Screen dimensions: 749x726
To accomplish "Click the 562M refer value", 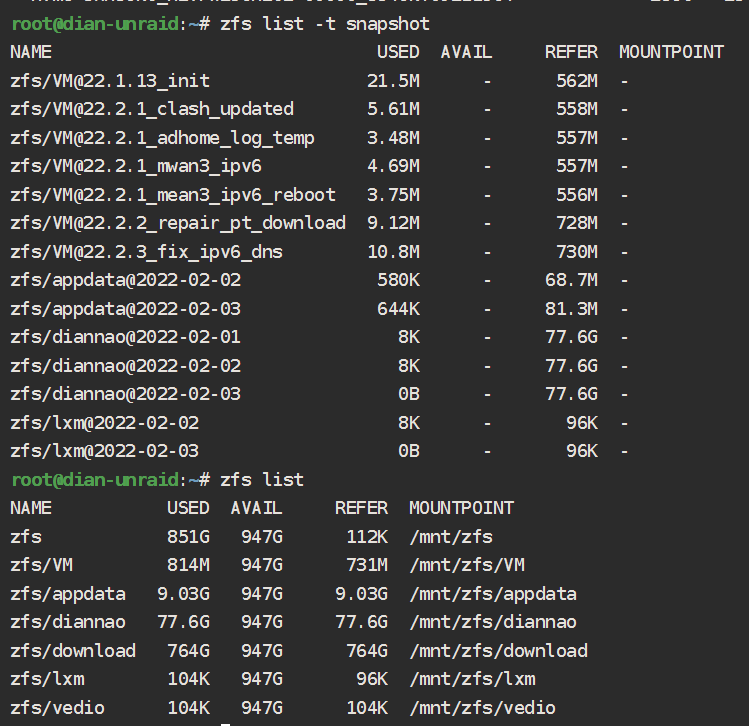I will click(577, 81).
